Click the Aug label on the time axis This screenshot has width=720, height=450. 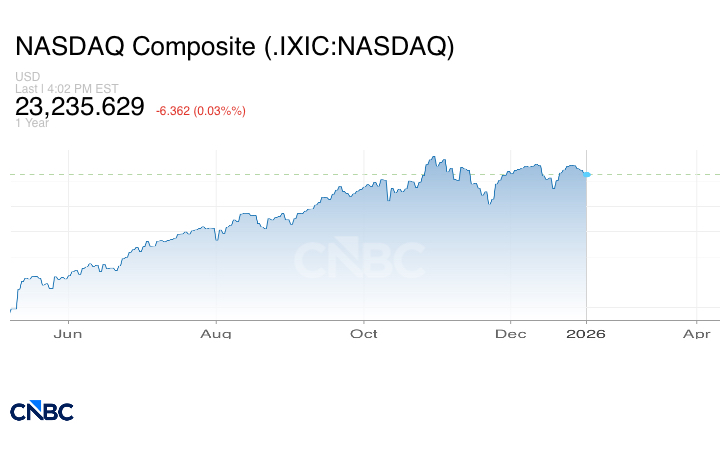tap(216, 334)
